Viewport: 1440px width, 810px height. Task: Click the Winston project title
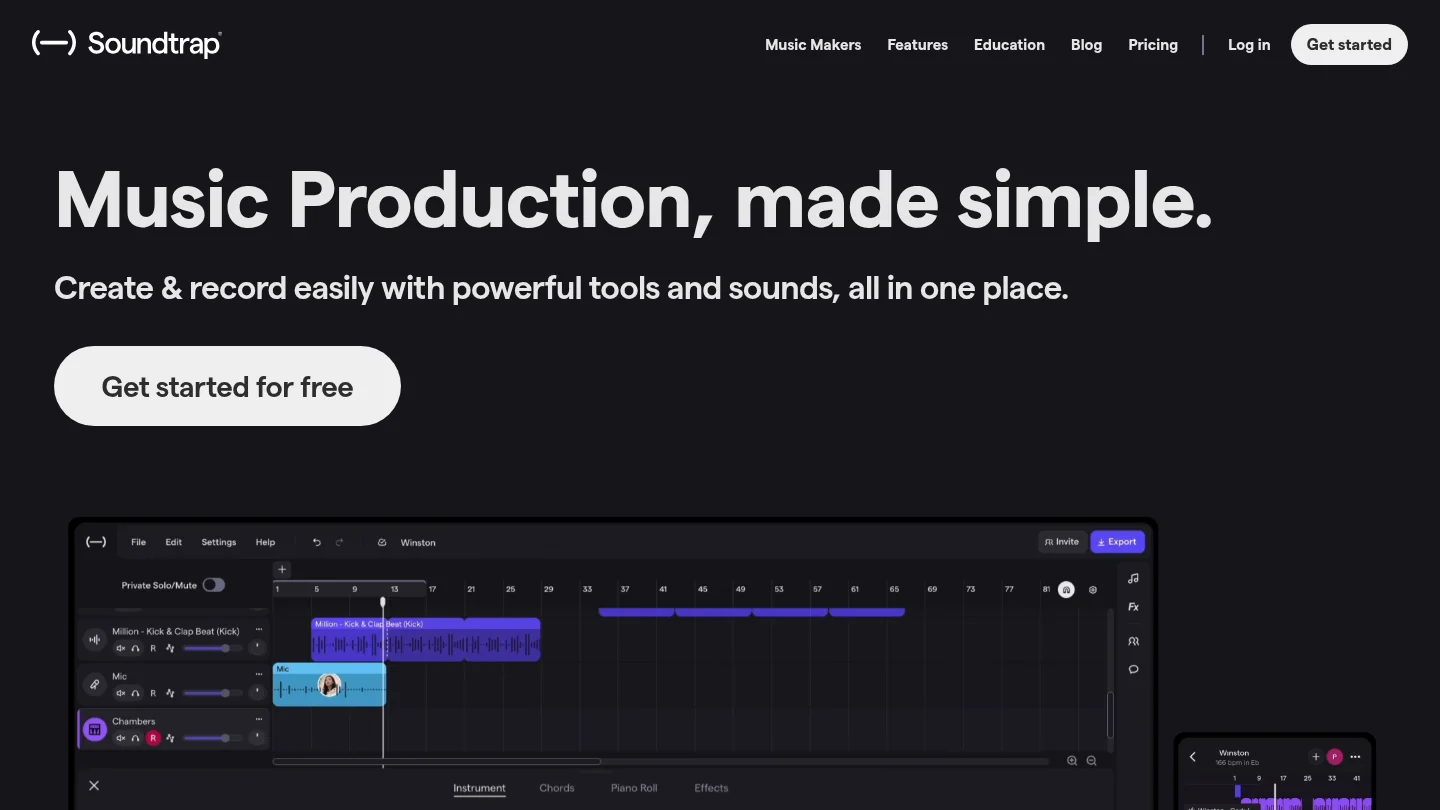(x=418, y=542)
